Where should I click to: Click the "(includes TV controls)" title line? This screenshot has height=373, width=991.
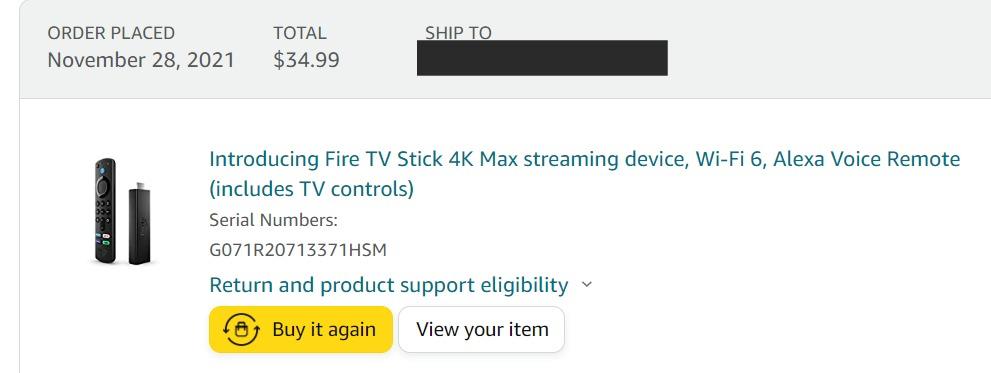click(x=312, y=188)
